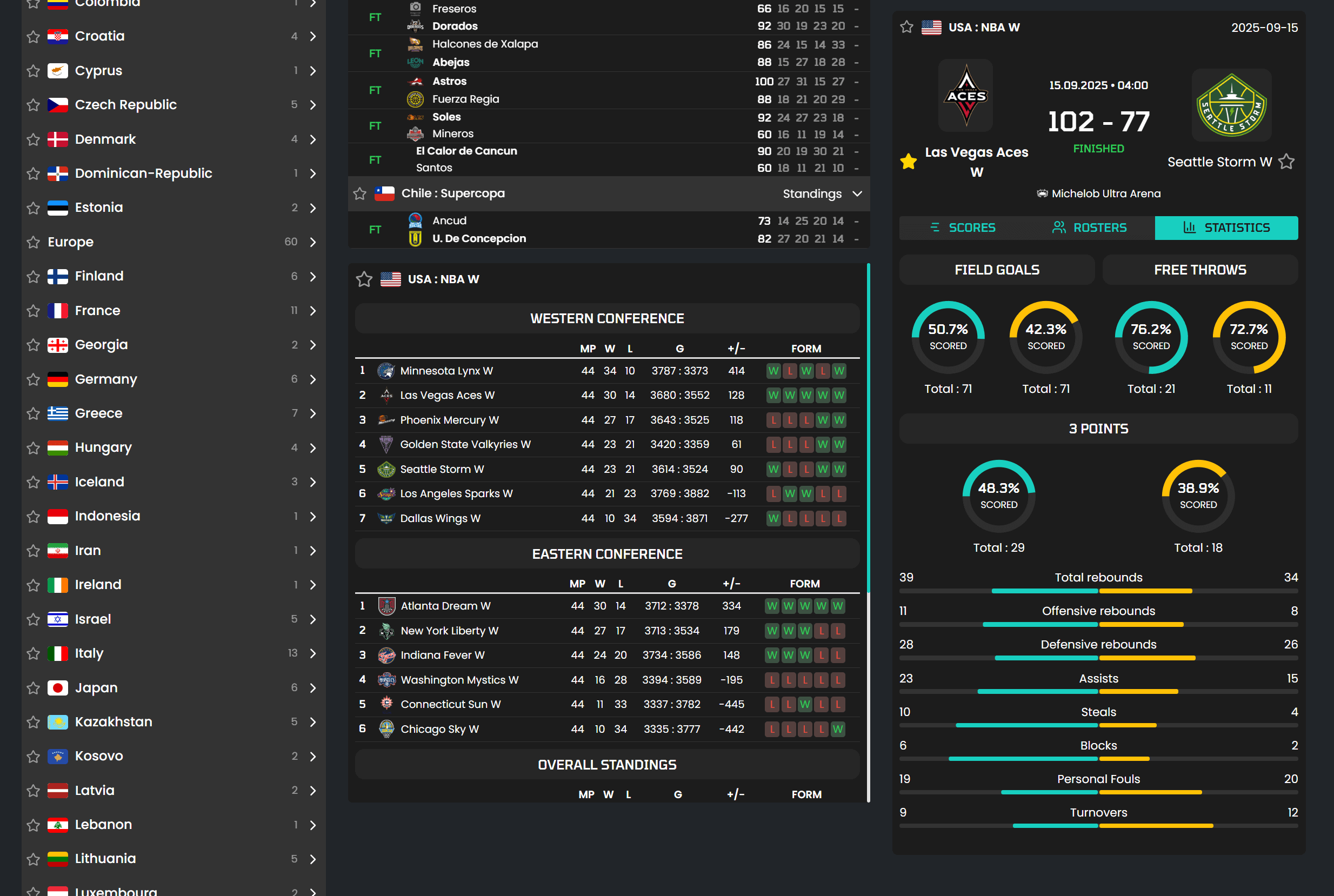
Task: Click the Atlanta Dream W team logo
Action: tap(386, 606)
